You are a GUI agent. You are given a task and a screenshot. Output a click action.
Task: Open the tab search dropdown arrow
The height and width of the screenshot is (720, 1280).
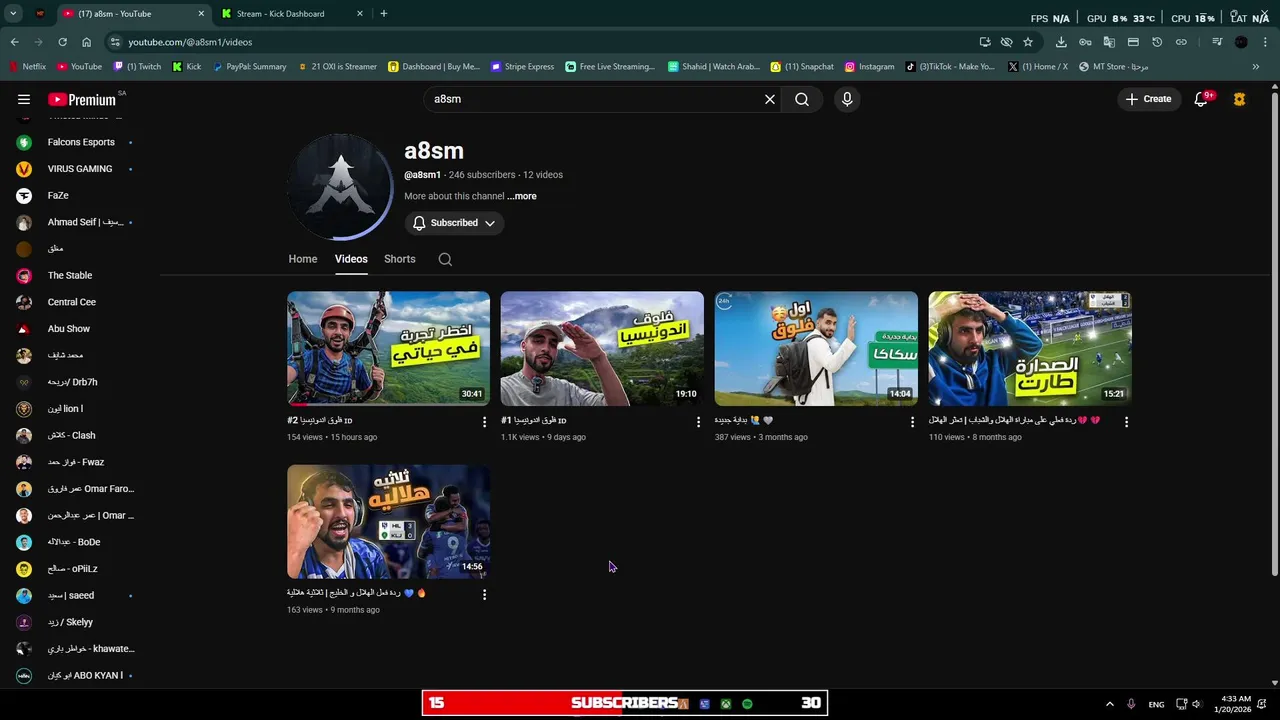(x=13, y=14)
